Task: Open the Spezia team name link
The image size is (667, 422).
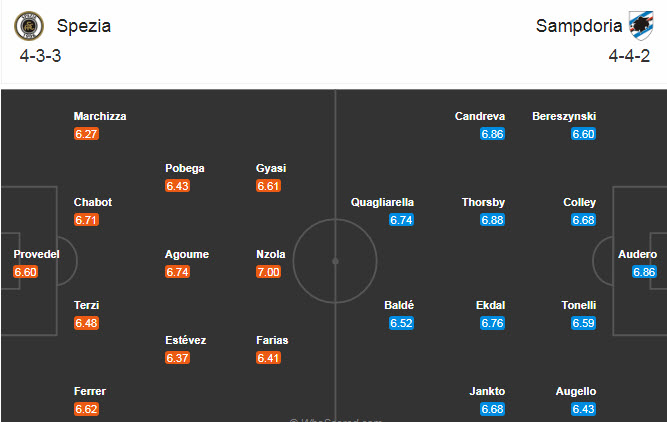Action: pos(83,26)
